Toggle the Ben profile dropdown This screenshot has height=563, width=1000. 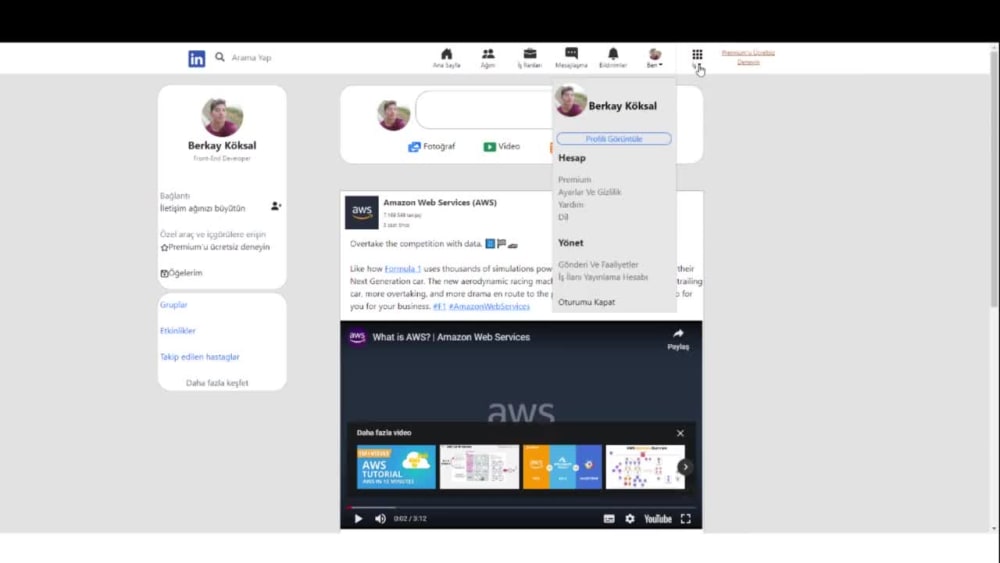tap(655, 57)
